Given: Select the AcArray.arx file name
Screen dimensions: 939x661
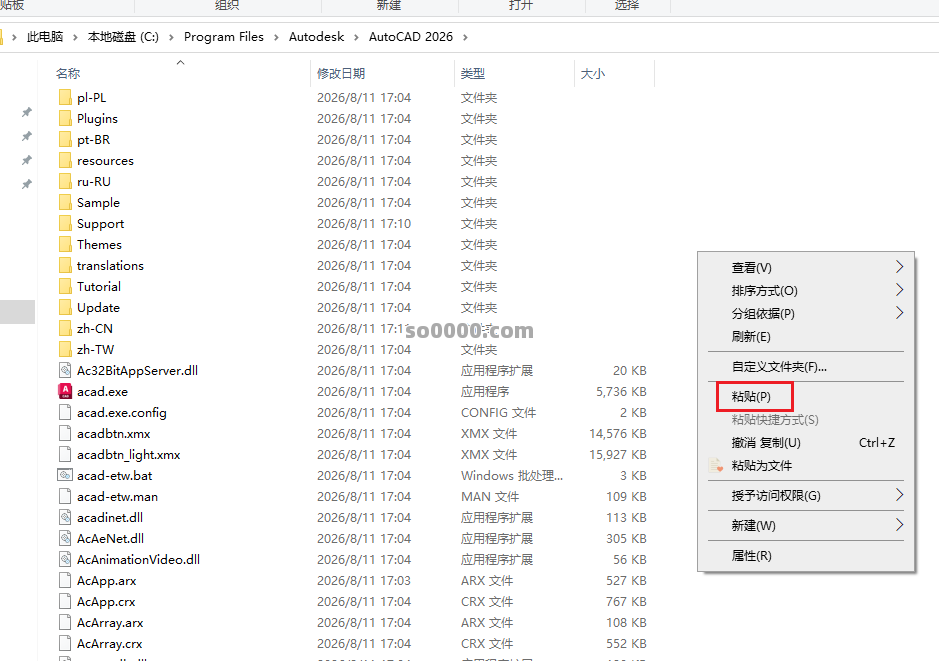Looking at the screenshot, I should click(110, 623).
